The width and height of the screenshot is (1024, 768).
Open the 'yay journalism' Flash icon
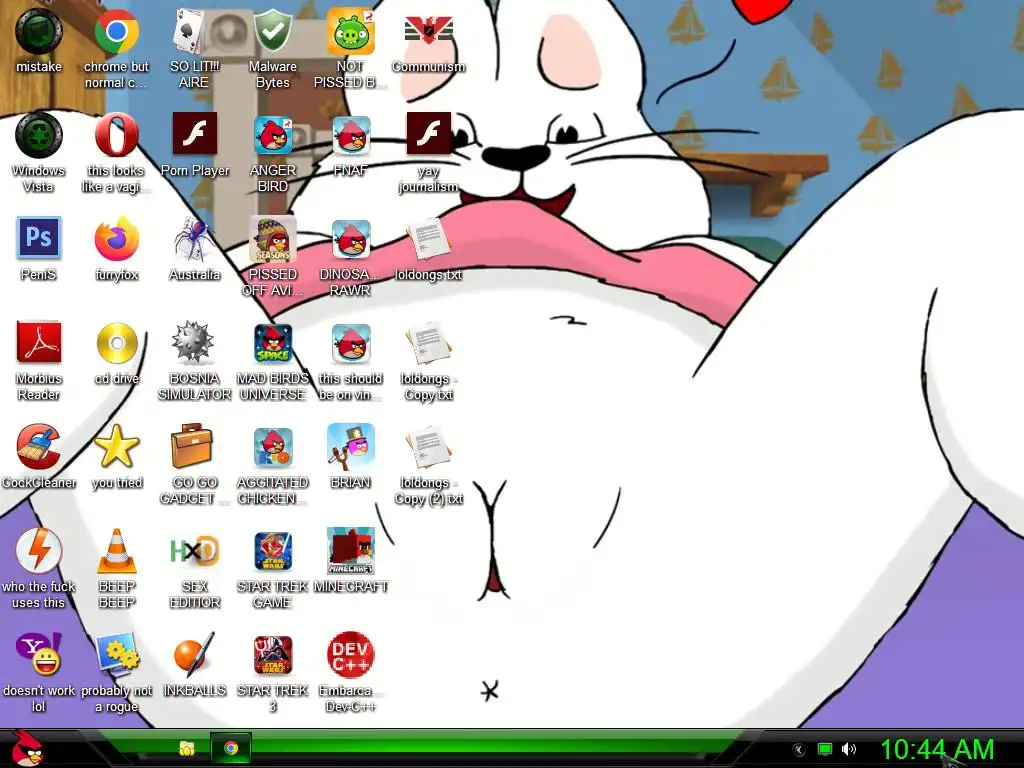(428, 133)
